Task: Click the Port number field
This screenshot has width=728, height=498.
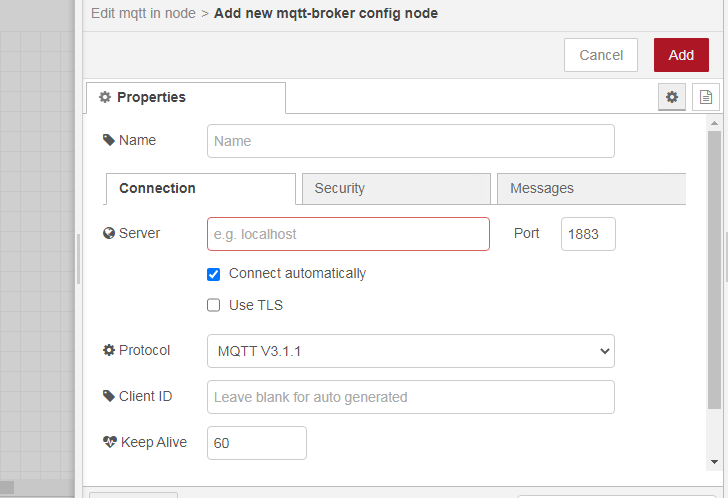Action: pyautogui.click(x=587, y=234)
